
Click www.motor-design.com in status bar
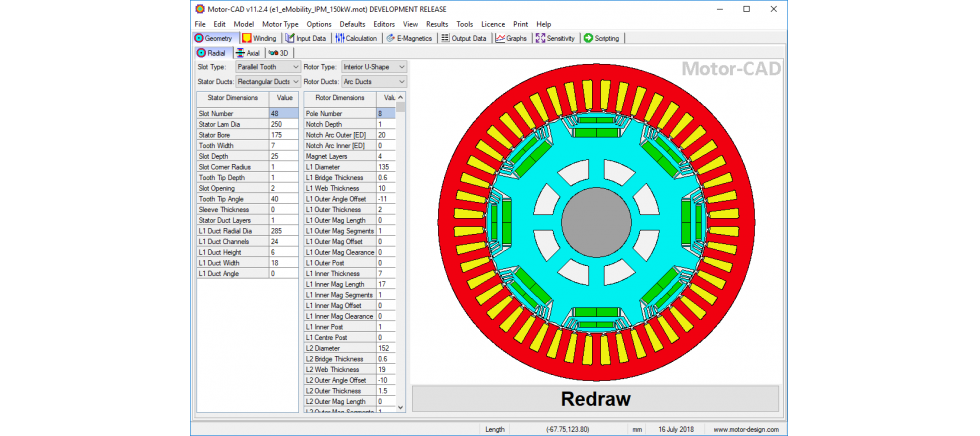(746, 429)
